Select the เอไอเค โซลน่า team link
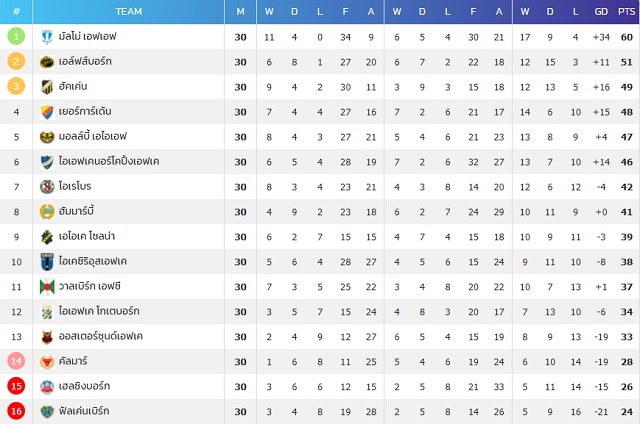Screen dimensions: 640x424 (x=87, y=236)
